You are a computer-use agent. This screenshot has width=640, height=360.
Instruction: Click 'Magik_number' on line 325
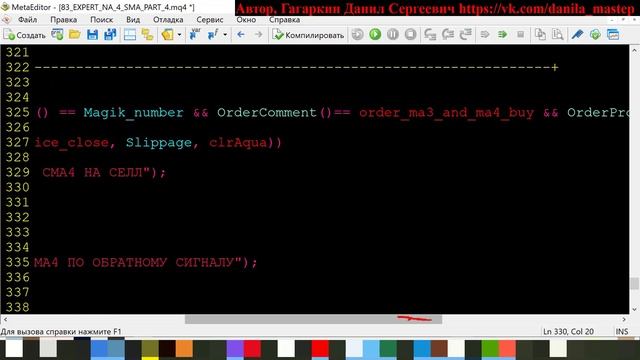click(x=133, y=112)
